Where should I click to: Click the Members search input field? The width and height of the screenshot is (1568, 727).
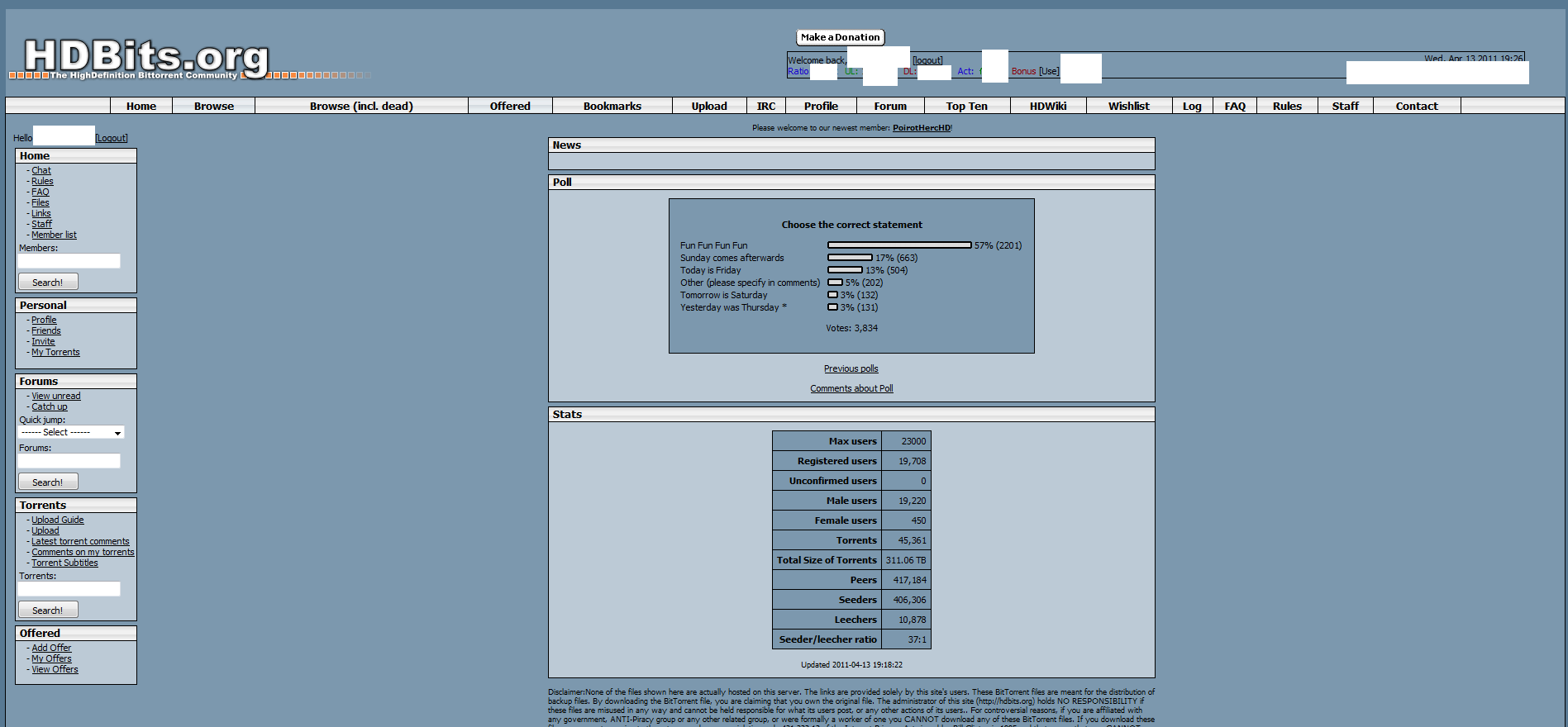[69, 261]
